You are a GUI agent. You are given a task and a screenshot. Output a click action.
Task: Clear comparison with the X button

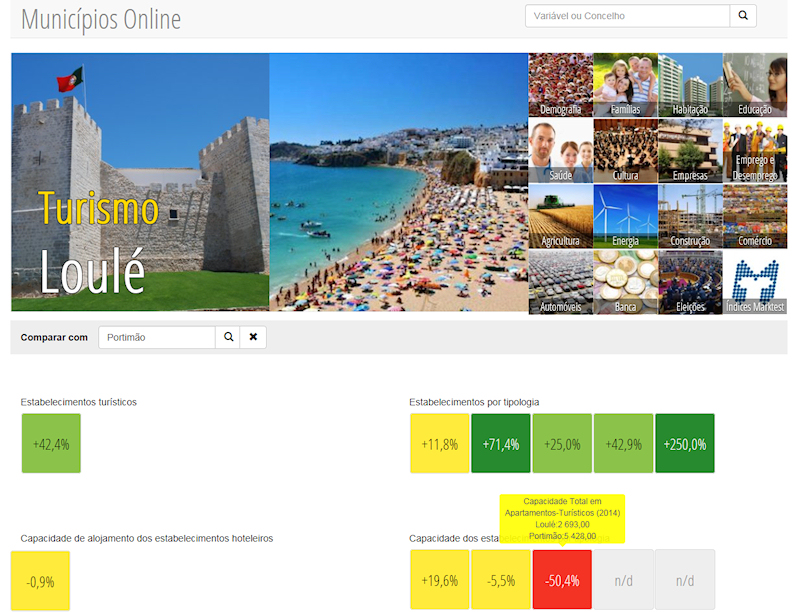tap(253, 337)
